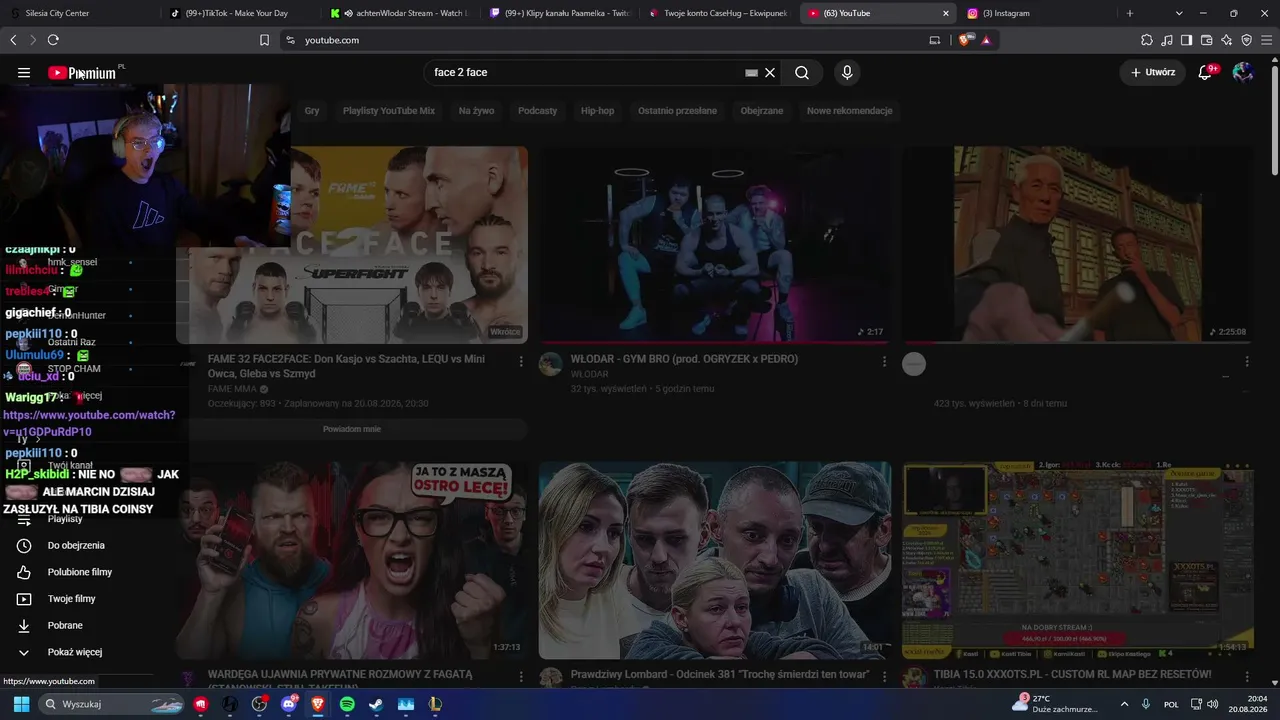
Task: Open the Prawdziwy Lombard video thumbnail
Action: (716, 560)
